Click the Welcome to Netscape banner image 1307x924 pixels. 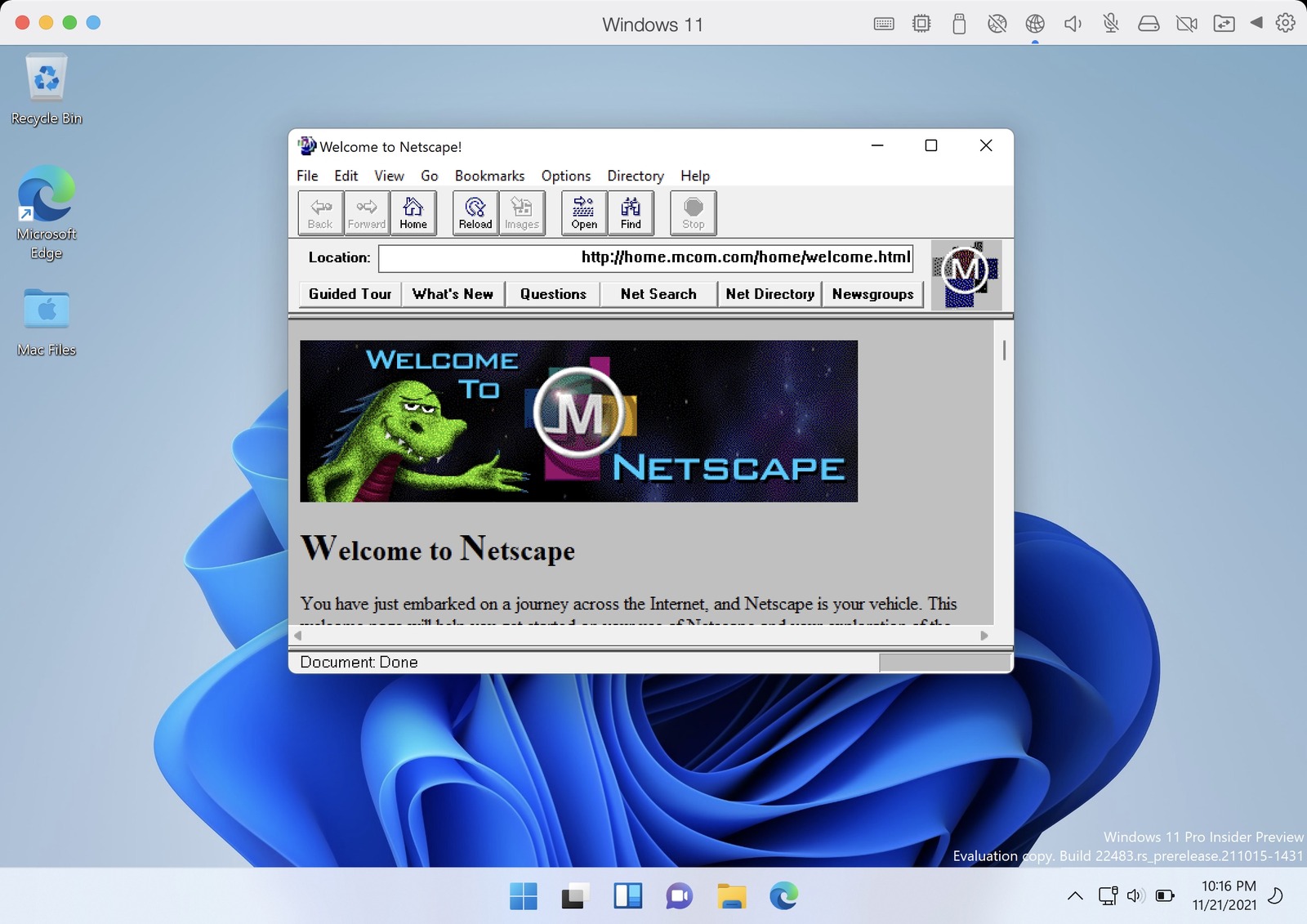coord(578,421)
